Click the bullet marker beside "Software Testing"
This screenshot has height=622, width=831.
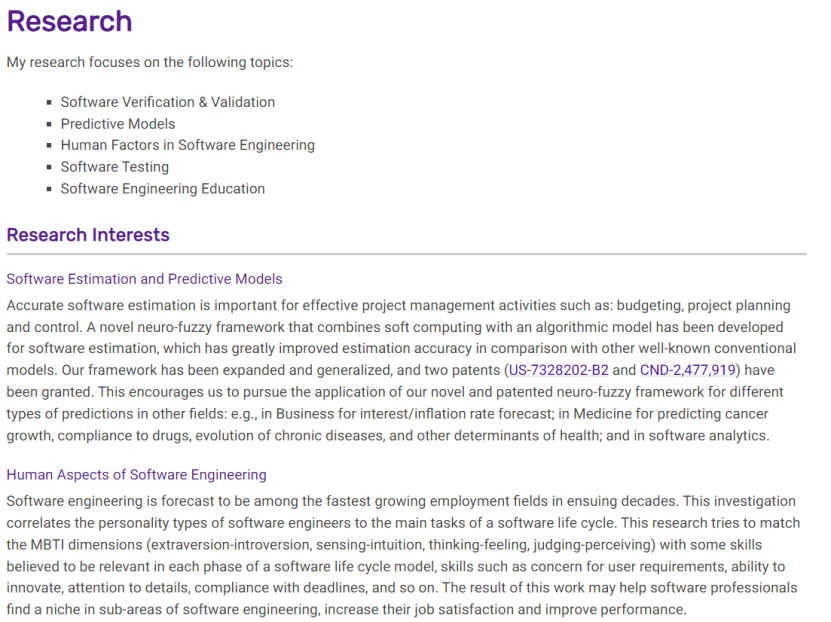tap(49, 168)
